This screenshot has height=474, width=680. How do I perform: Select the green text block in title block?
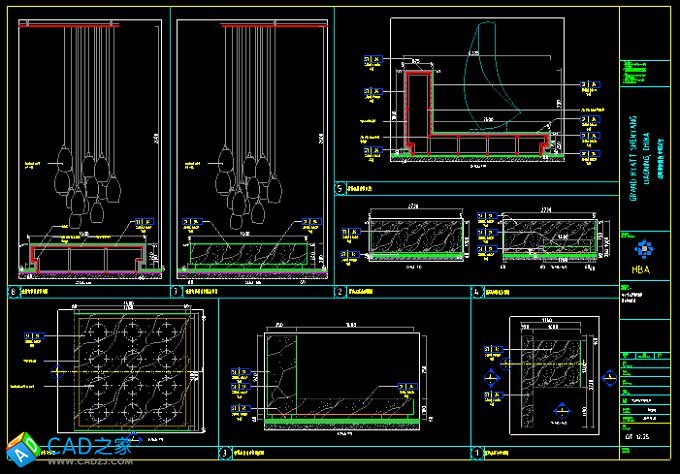coord(635,72)
